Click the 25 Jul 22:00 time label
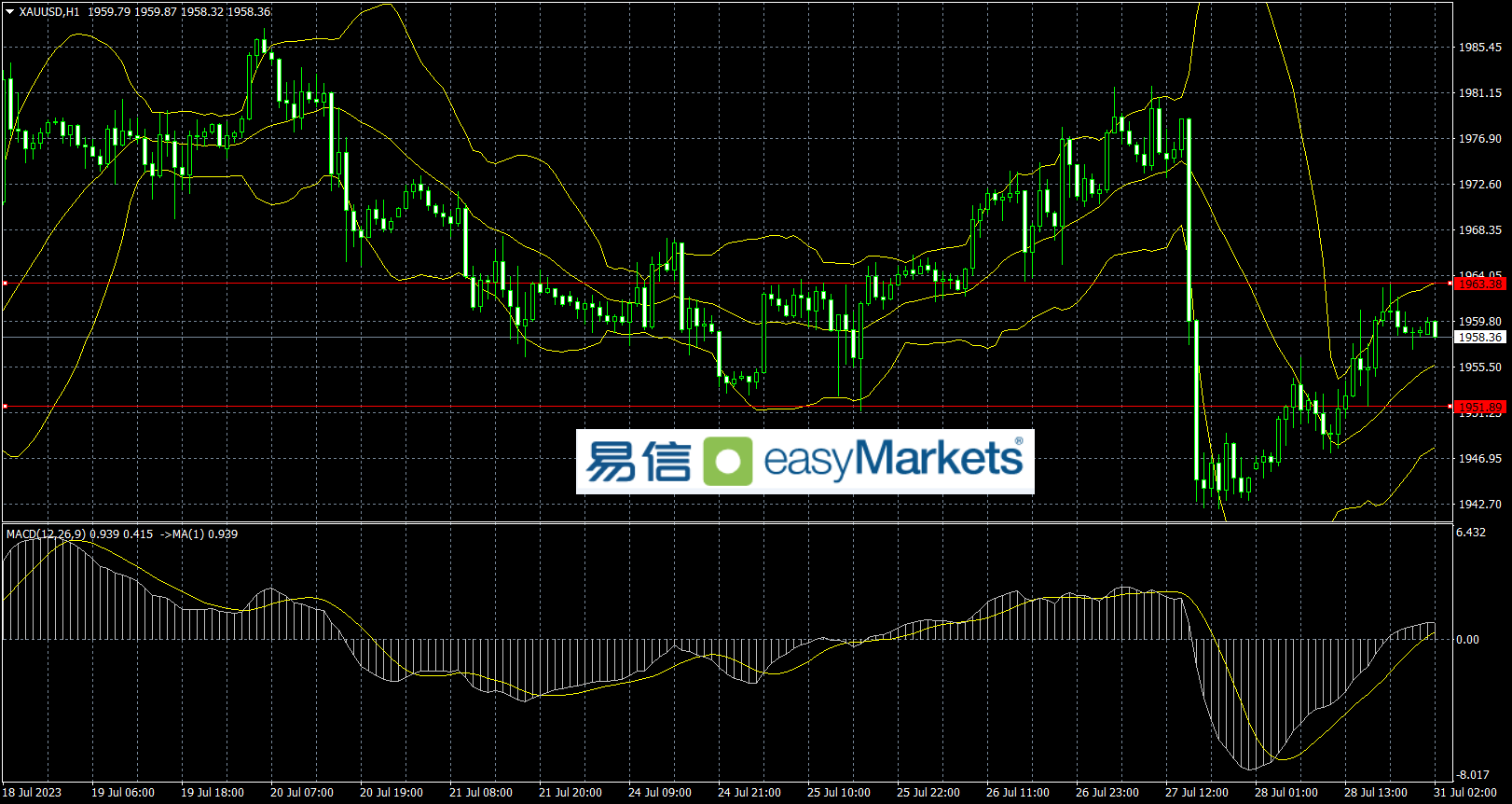The height and width of the screenshot is (804, 1512). click(928, 793)
